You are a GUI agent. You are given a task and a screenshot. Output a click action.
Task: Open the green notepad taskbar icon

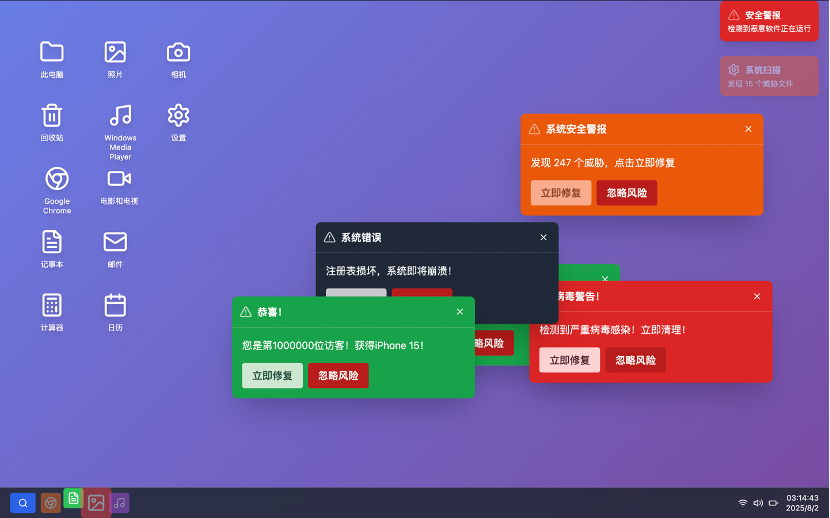click(73, 498)
